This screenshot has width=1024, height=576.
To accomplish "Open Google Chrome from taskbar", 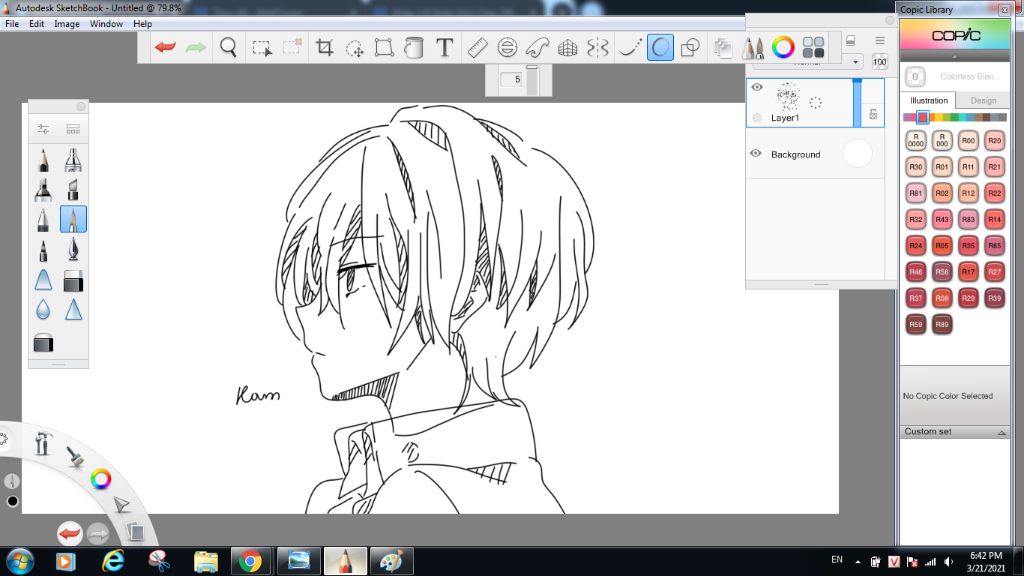I will pos(250,562).
